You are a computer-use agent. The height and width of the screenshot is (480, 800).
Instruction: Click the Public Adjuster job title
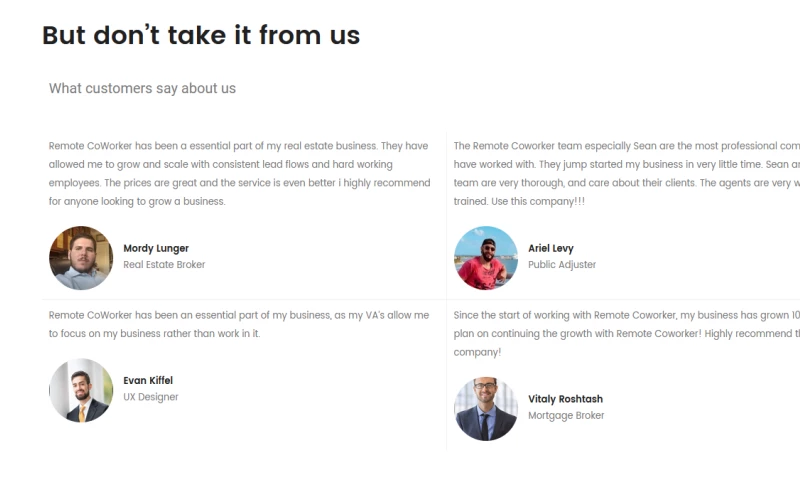click(x=562, y=265)
